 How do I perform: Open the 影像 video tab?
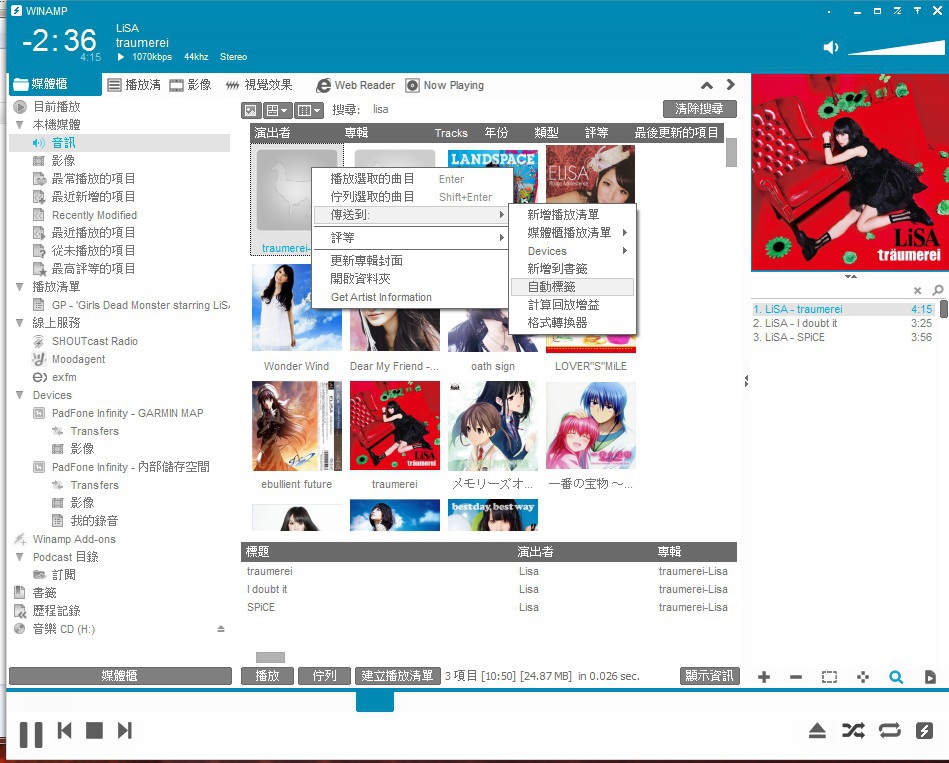point(190,85)
